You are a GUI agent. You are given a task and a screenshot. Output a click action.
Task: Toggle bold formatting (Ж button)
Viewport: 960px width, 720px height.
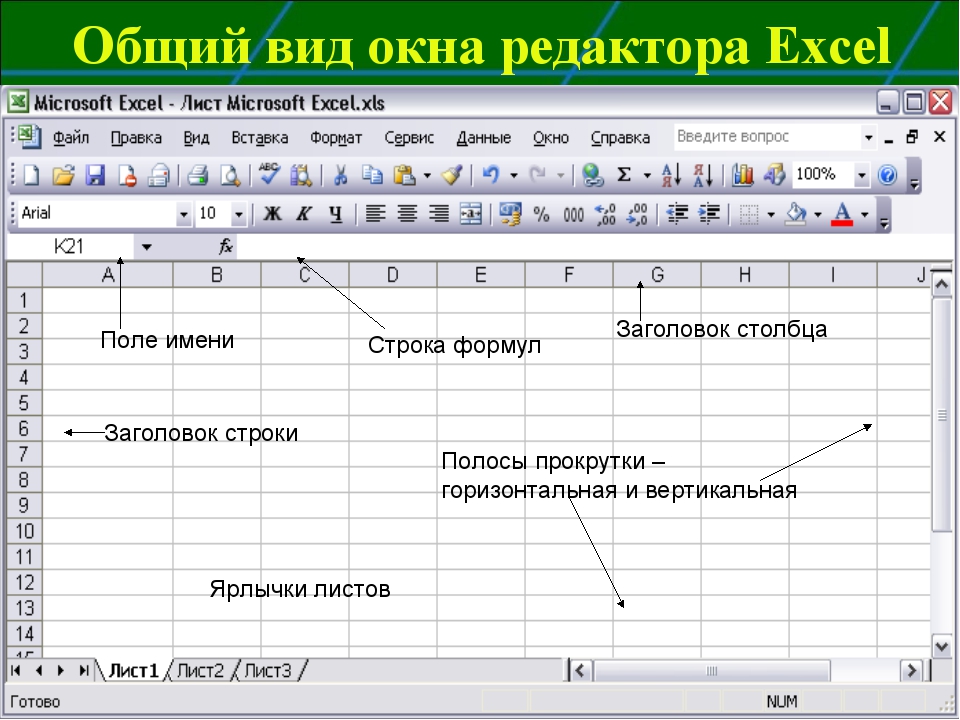coord(272,213)
